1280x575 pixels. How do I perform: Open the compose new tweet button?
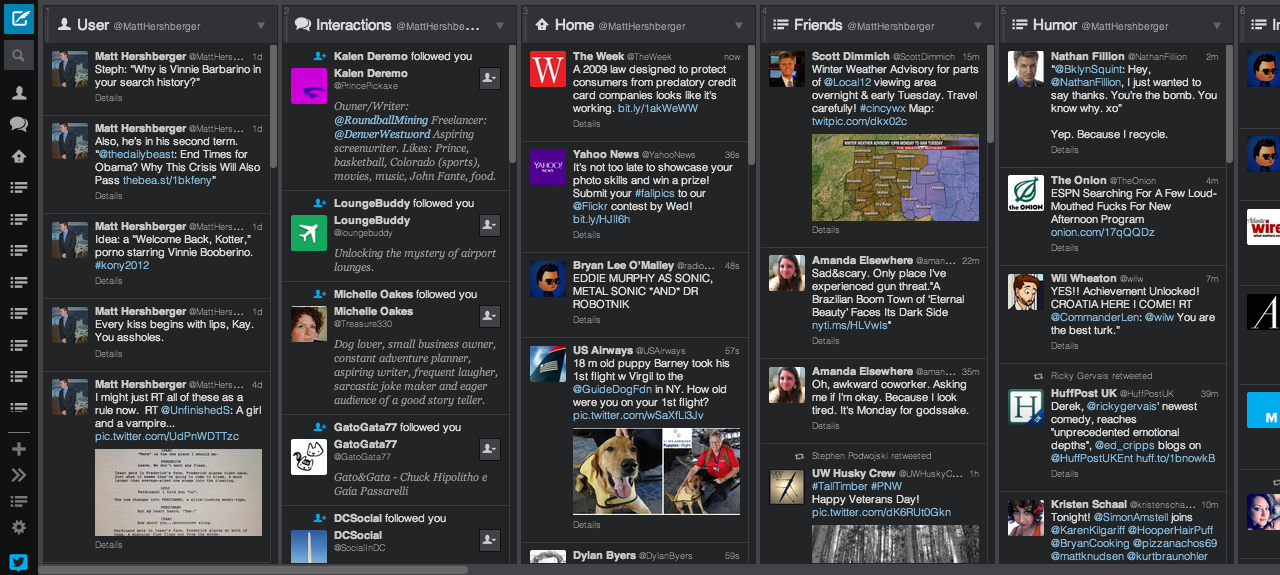[18, 18]
